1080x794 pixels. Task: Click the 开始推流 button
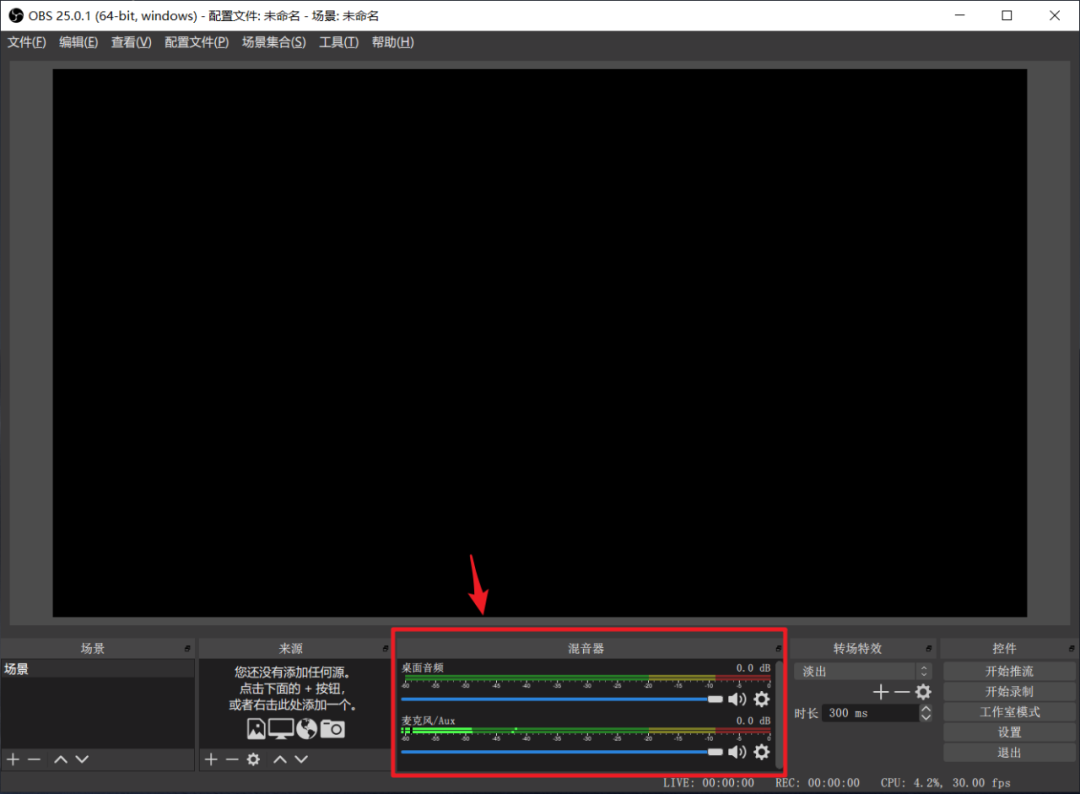[x=1009, y=671]
